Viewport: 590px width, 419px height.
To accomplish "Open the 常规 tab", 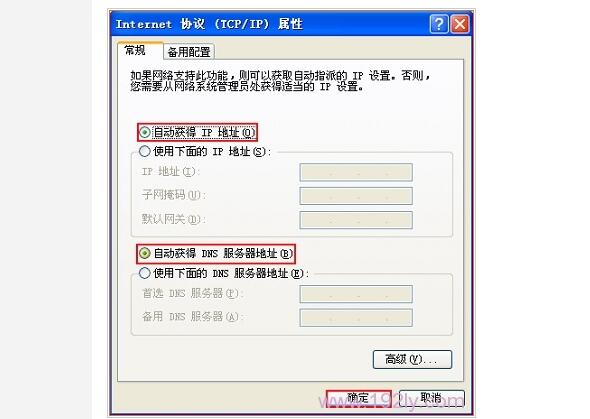I will click(x=135, y=50).
